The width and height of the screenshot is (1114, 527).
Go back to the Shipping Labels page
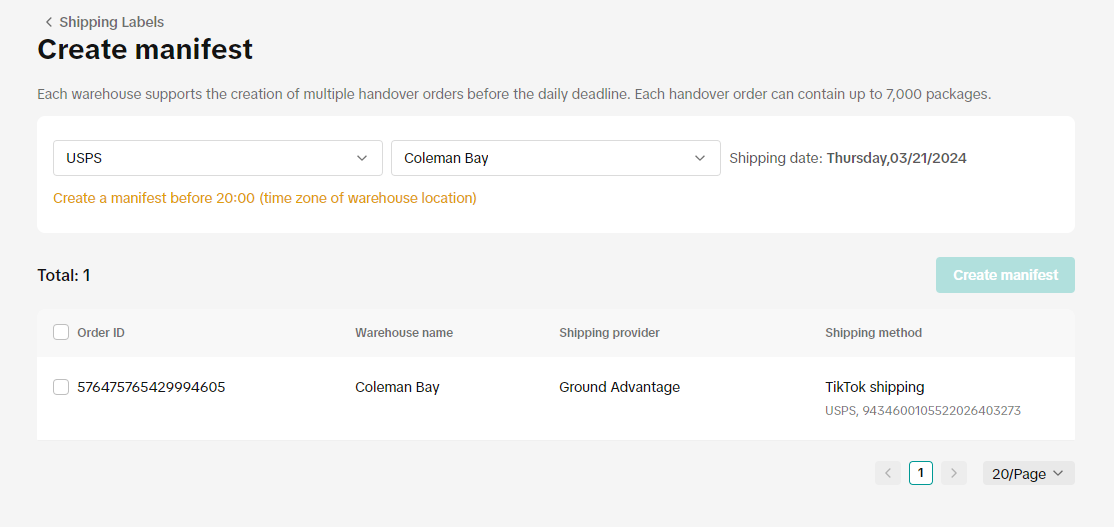pos(111,22)
